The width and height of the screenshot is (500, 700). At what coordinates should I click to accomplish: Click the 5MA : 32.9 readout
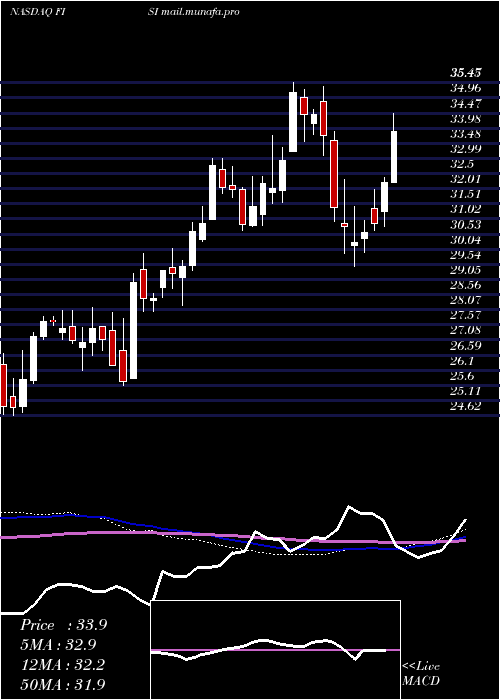[58, 645]
